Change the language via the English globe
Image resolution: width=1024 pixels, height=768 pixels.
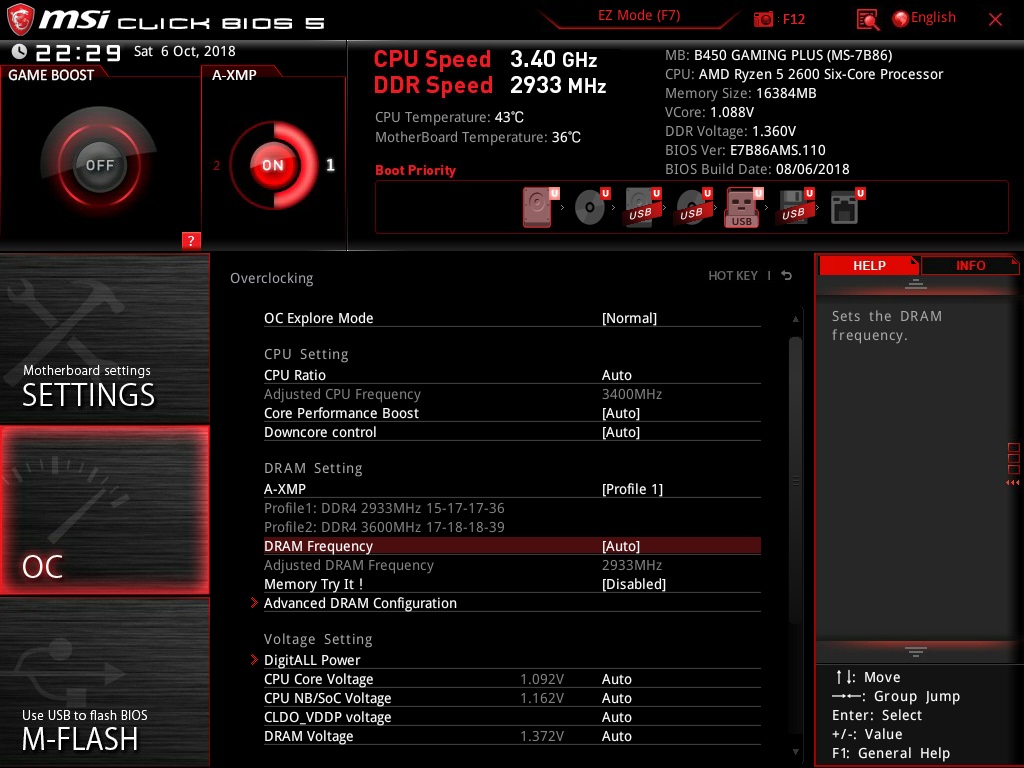(x=924, y=18)
